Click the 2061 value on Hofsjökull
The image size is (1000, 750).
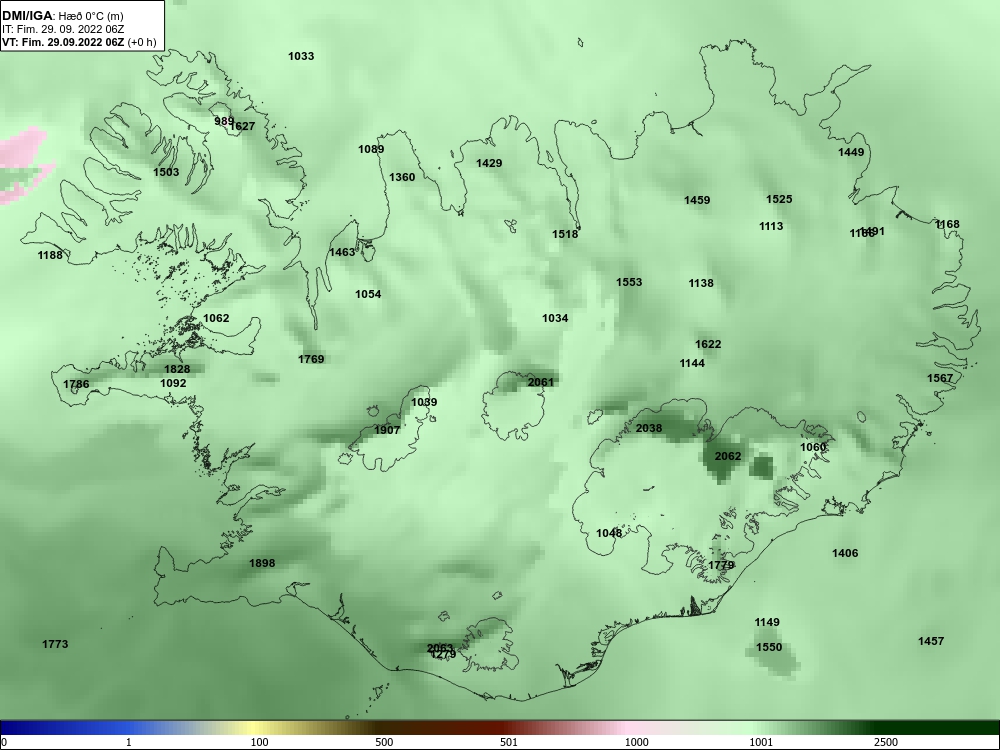[x=541, y=382]
